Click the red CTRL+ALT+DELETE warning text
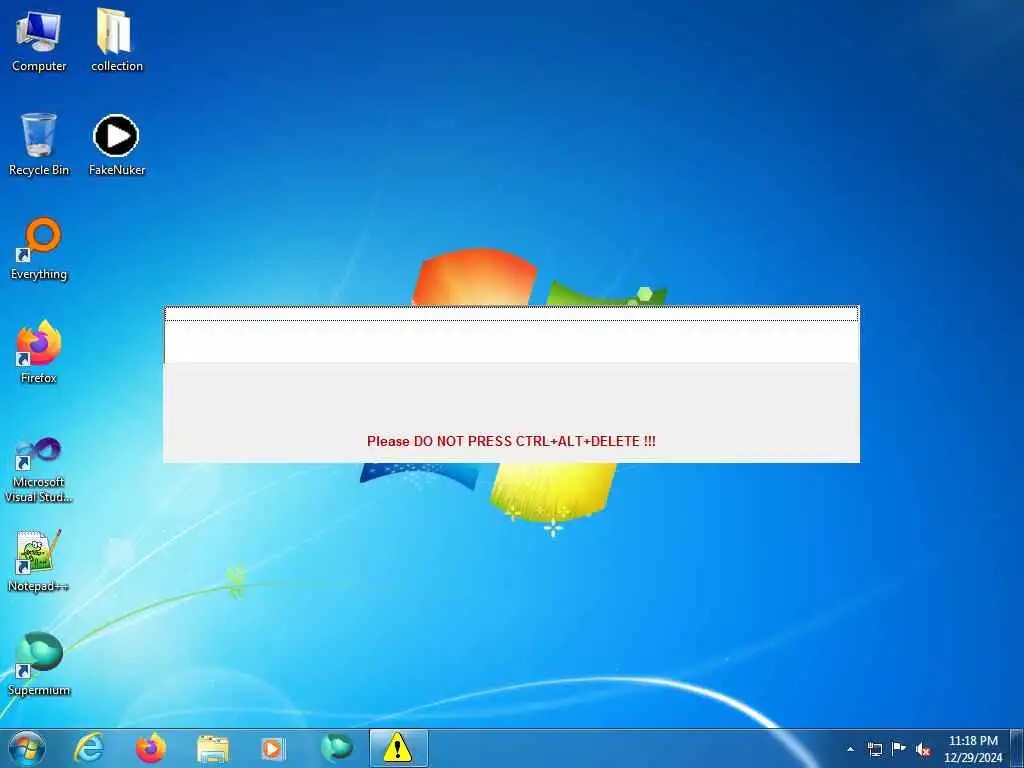Screen dimensions: 1024x768 (511, 441)
